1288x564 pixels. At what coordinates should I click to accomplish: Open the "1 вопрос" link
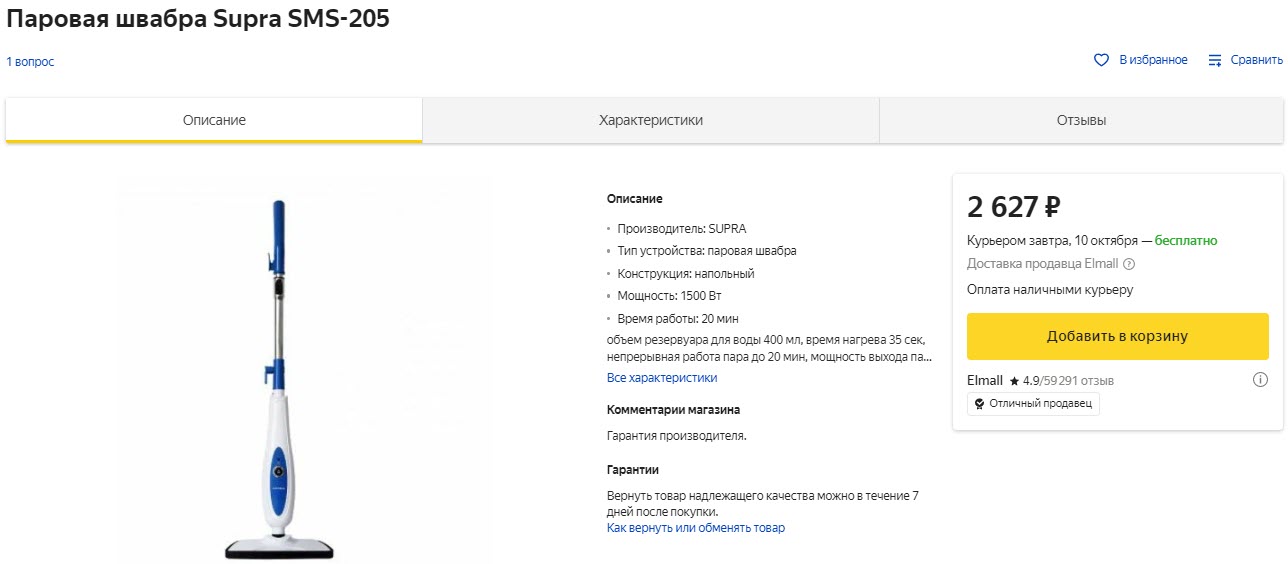coord(30,62)
